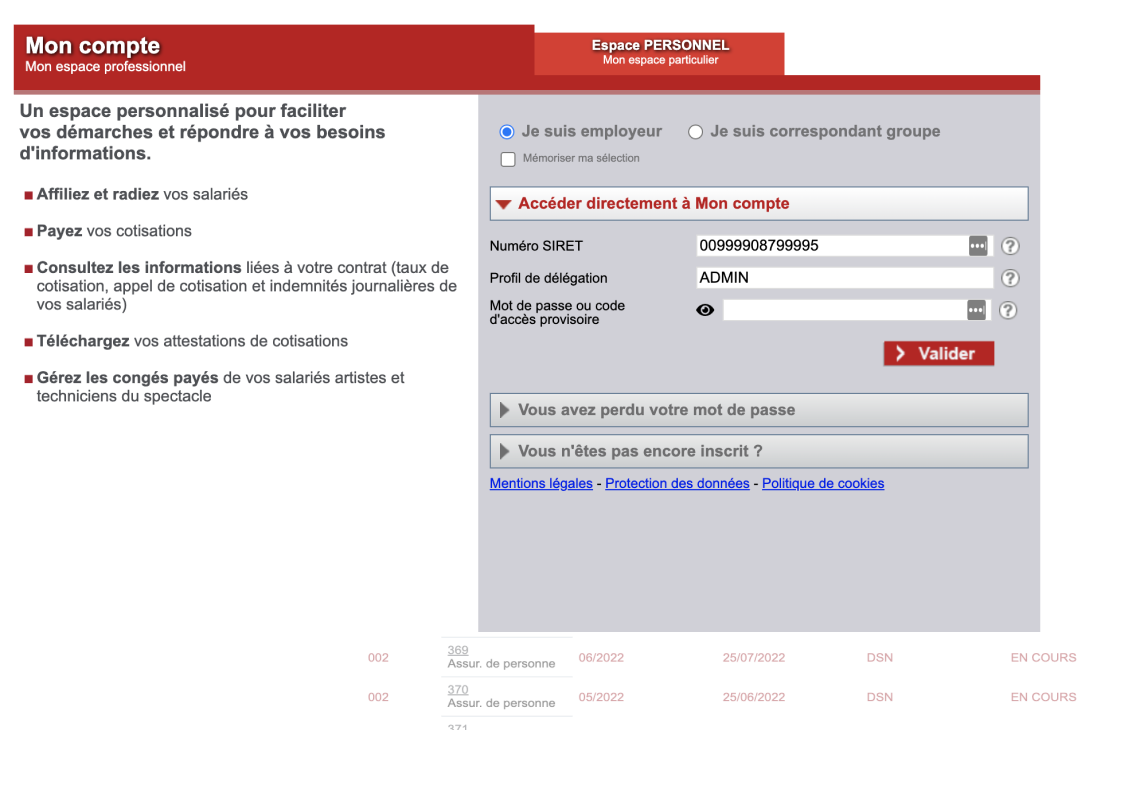Click inside the Numéro SIRET input field

coord(830,246)
